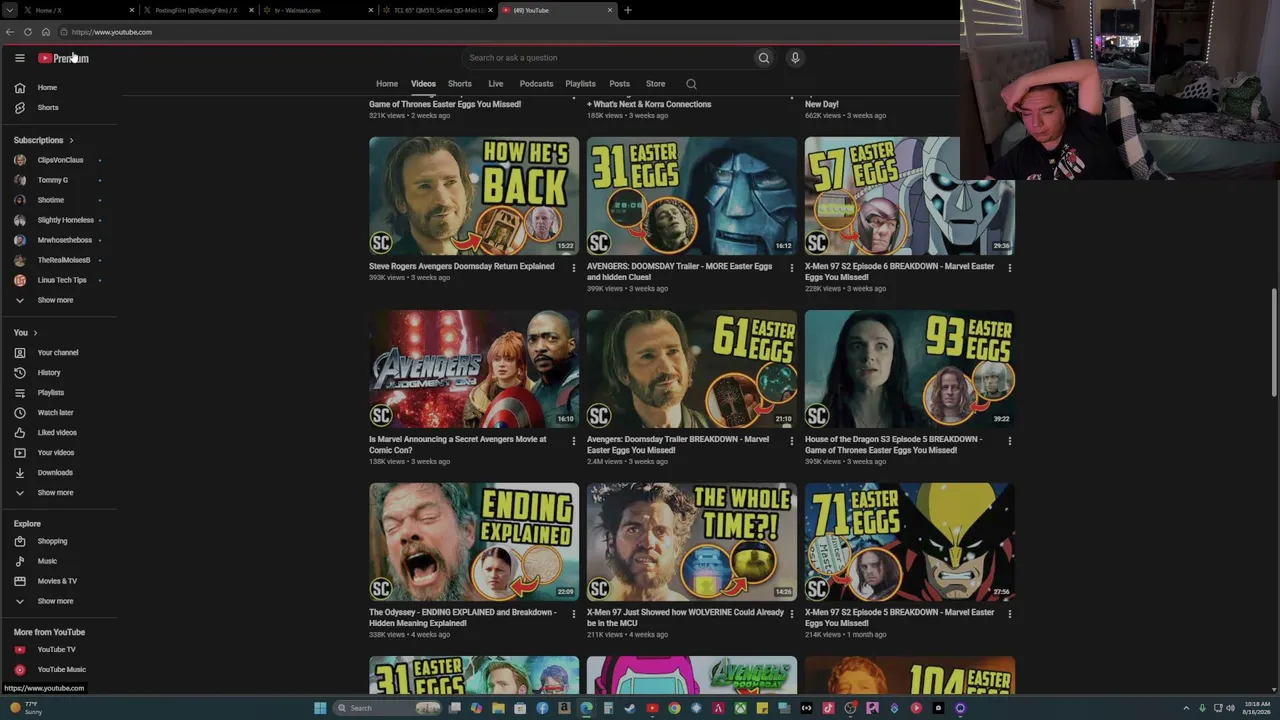Screen dimensions: 1280x720
Task: Open options menu for Steve Rogers Avengers Doomsday video
Action: (574, 268)
